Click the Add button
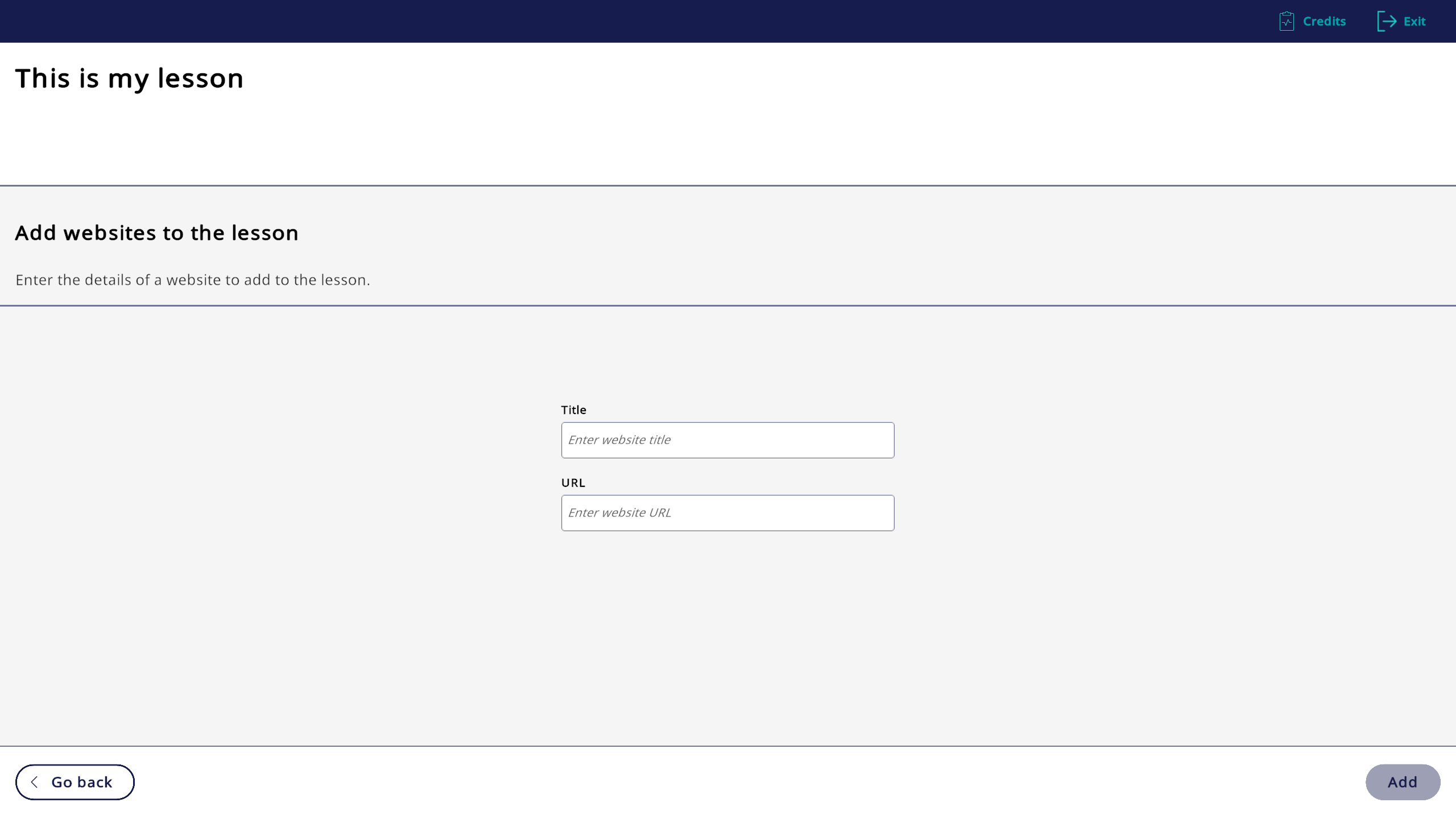 click(x=1403, y=782)
